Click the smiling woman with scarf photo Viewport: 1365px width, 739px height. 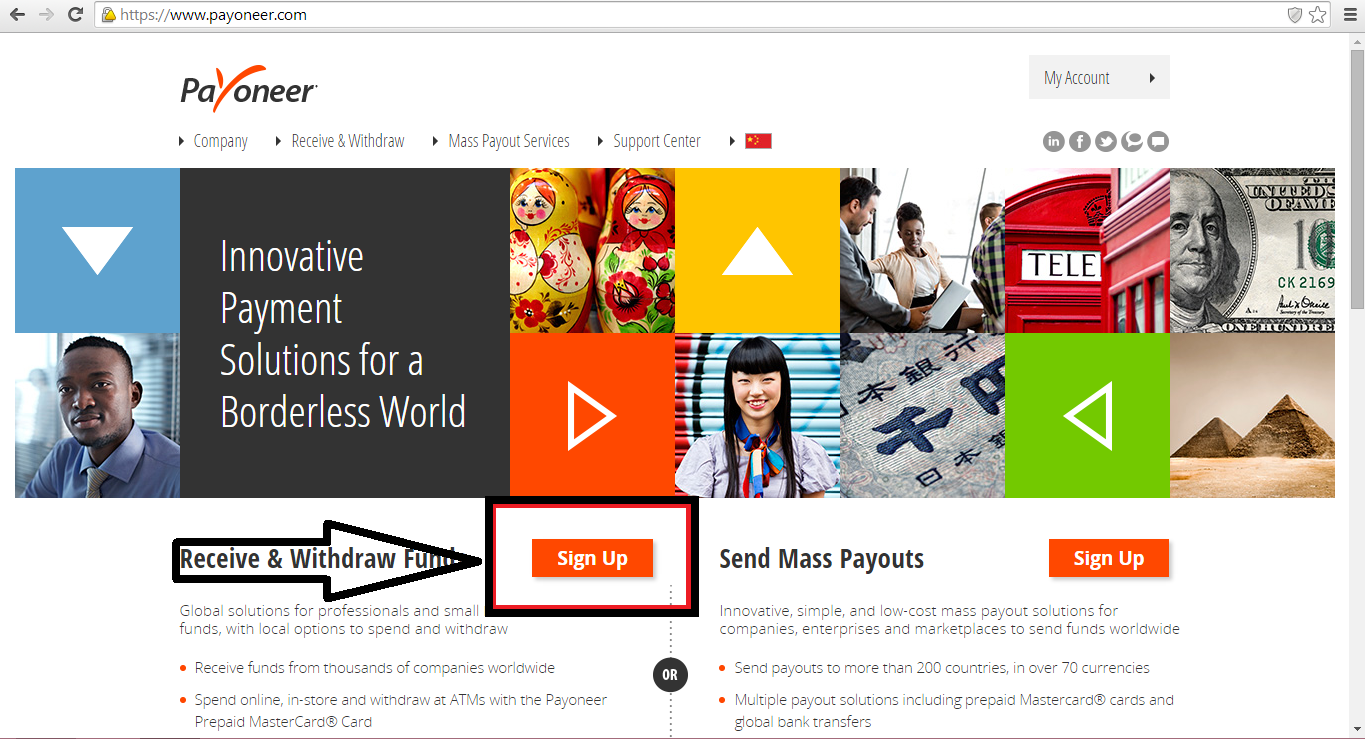pos(757,415)
